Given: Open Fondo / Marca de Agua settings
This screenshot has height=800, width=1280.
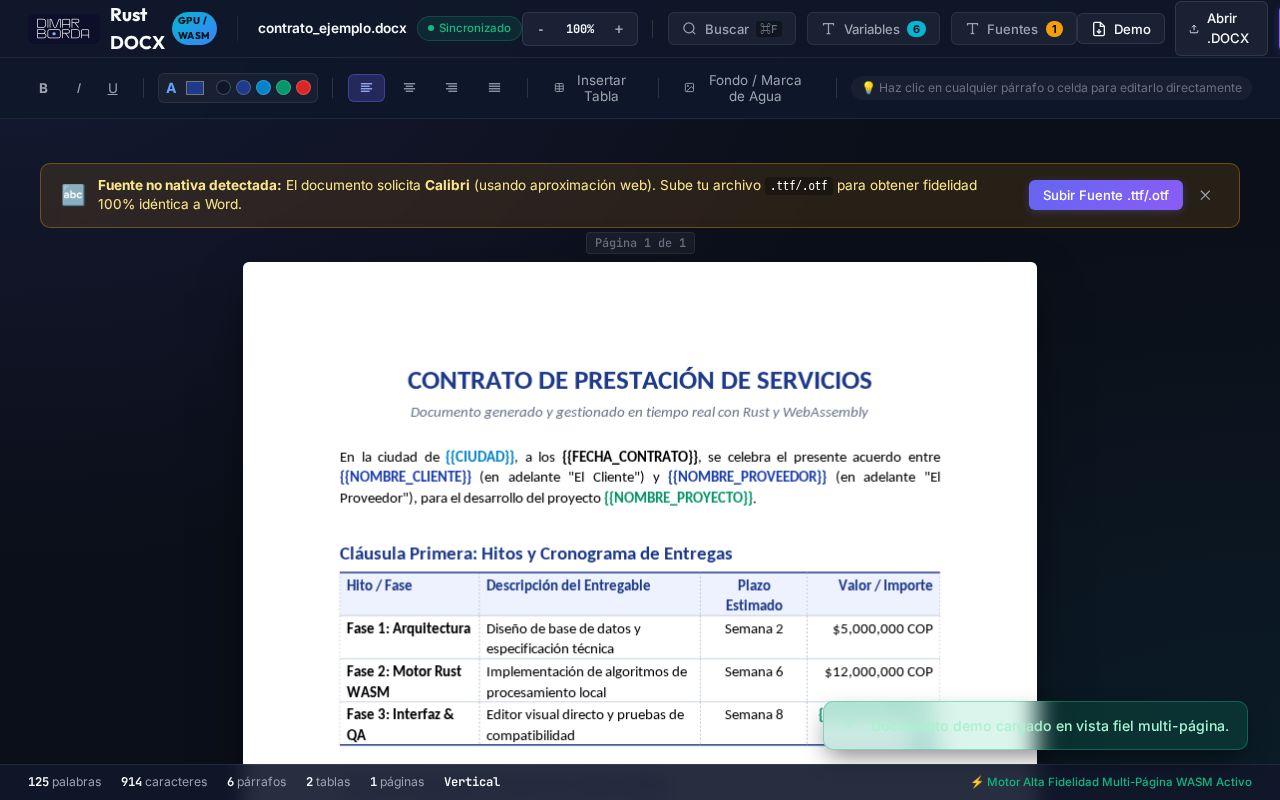Looking at the screenshot, I should tap(747, 88).
